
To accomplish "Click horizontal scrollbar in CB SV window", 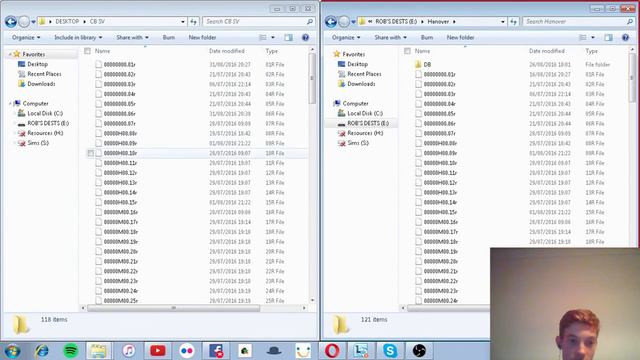I will pyautogui.click(x=173, y=308).
